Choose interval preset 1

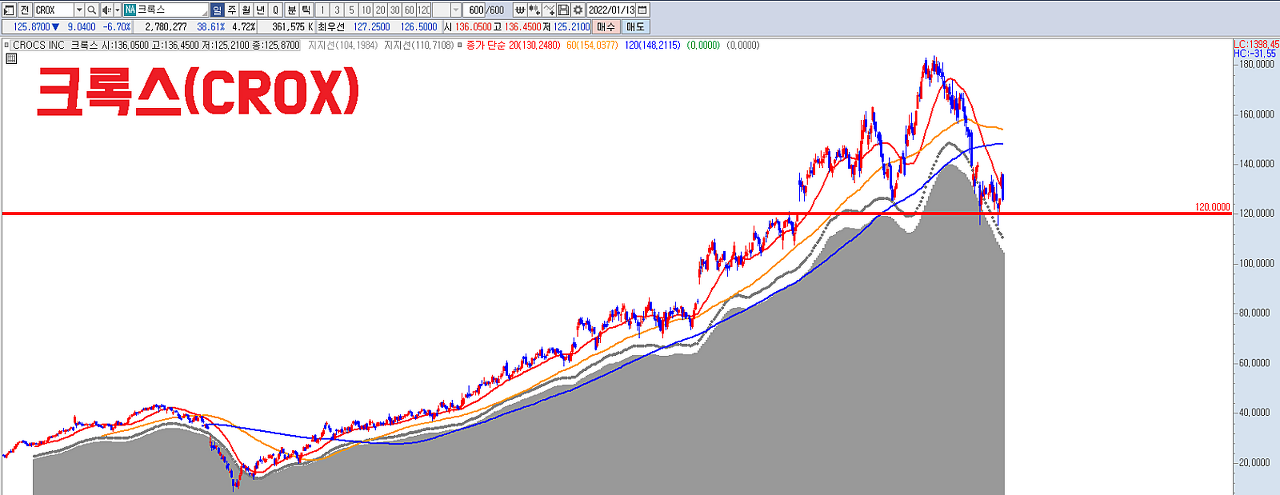[322, 9]
